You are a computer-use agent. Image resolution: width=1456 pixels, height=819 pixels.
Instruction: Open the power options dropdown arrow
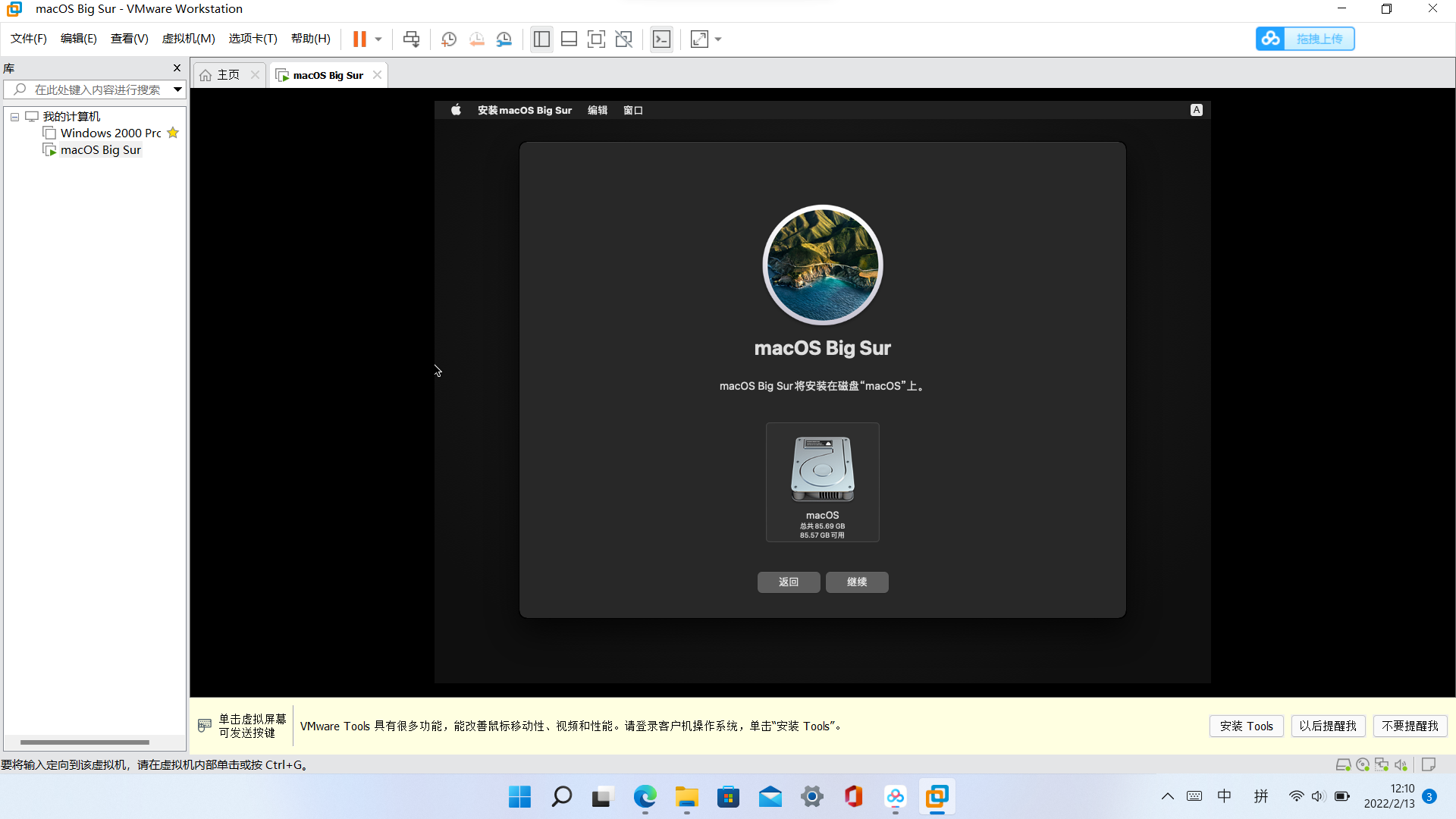click(x=378, y=39)
